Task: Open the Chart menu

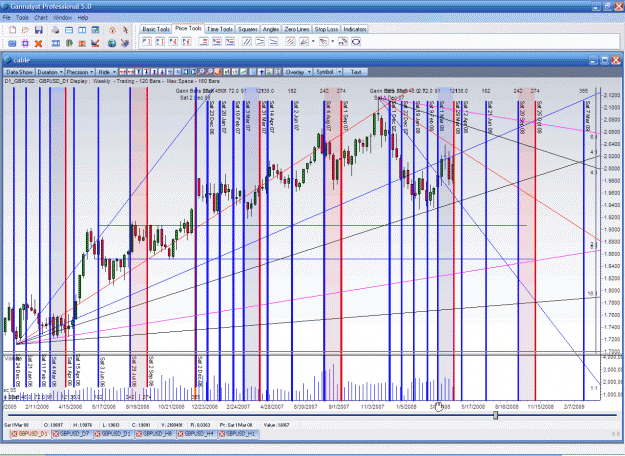Action: coord(41,18)
